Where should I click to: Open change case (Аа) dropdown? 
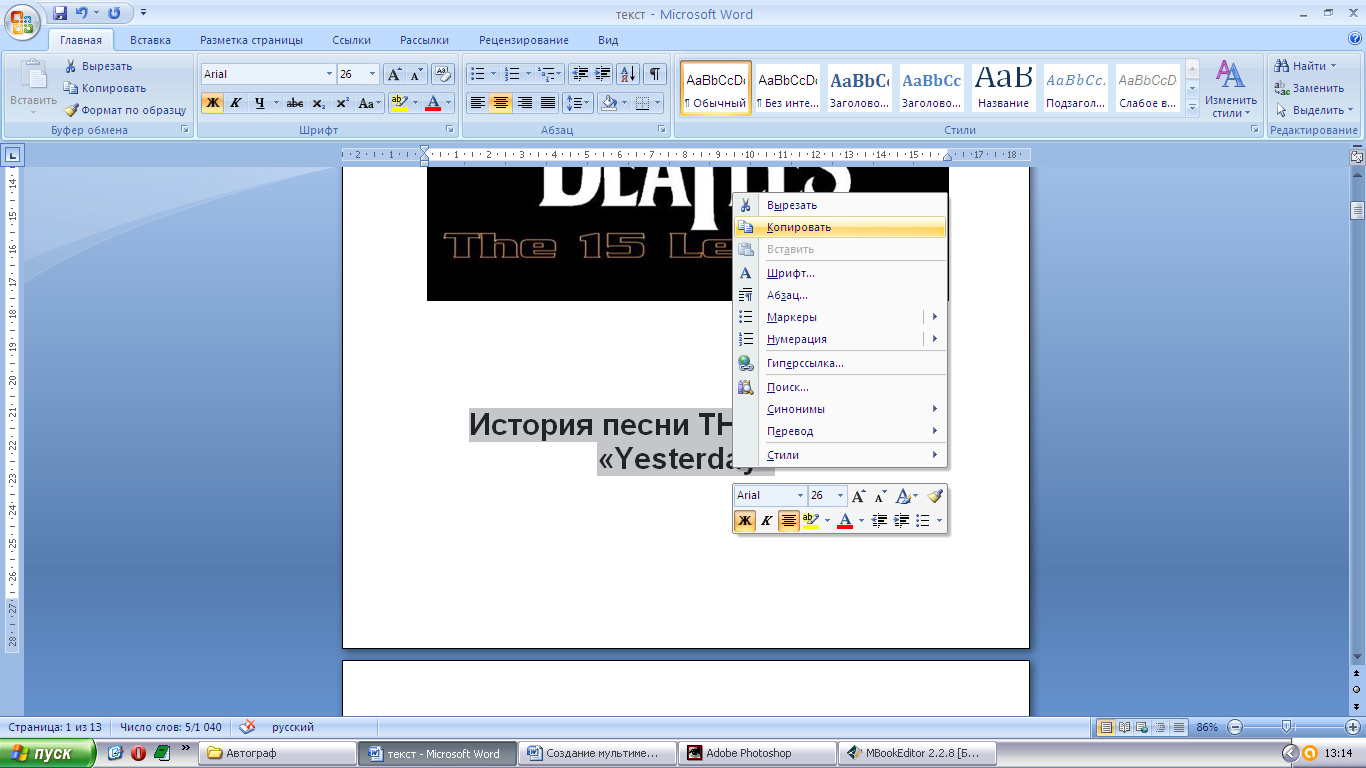tap(370, 103)
